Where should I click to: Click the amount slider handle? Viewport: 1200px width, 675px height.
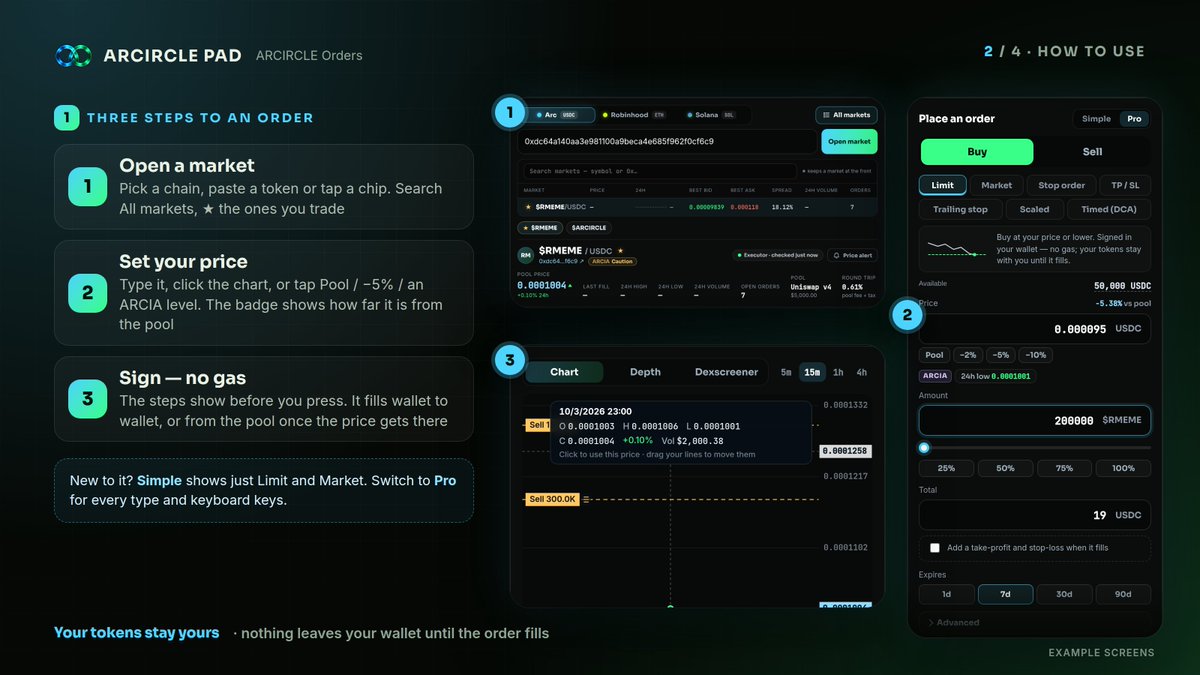coord(924,447)
